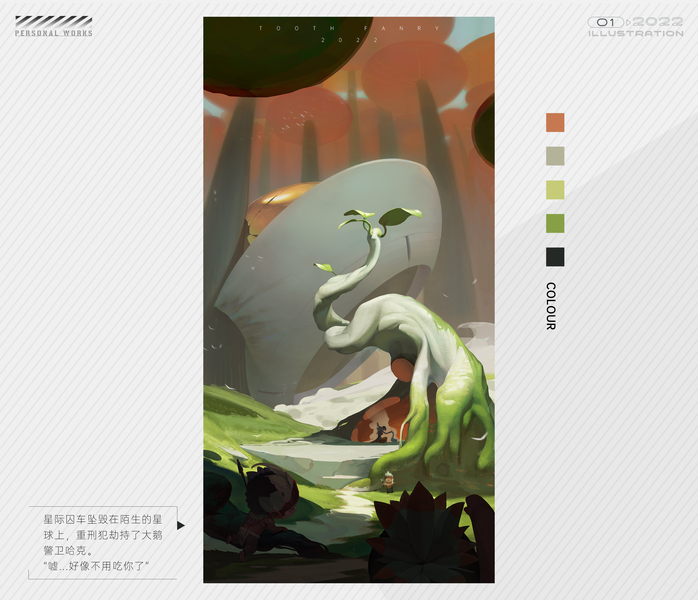Click the medium green colour swatch
The height and width of the screenshot is (600, 698).
tap(555, 223)
